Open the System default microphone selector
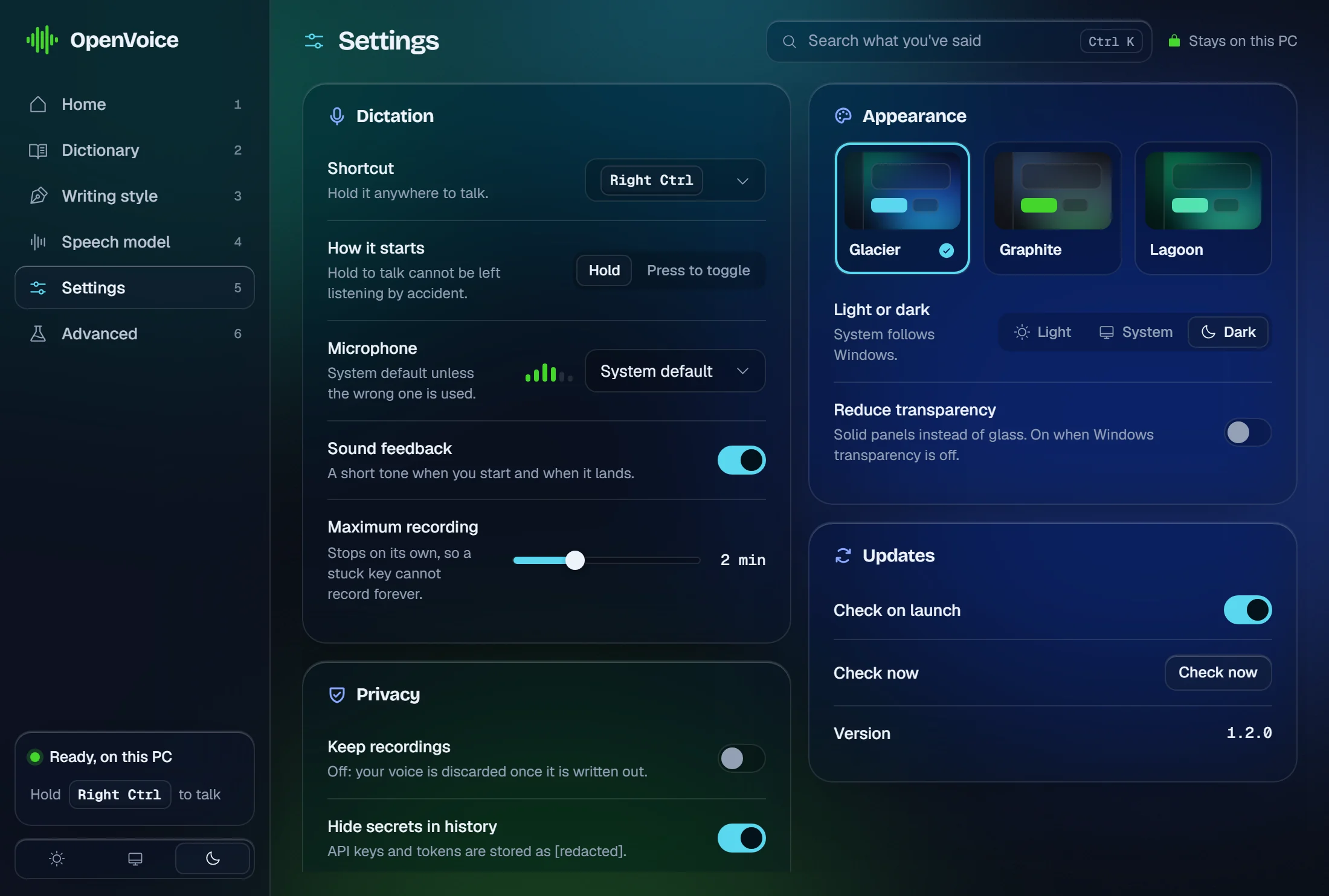The image size is (1329, 896). click(675, 371)
